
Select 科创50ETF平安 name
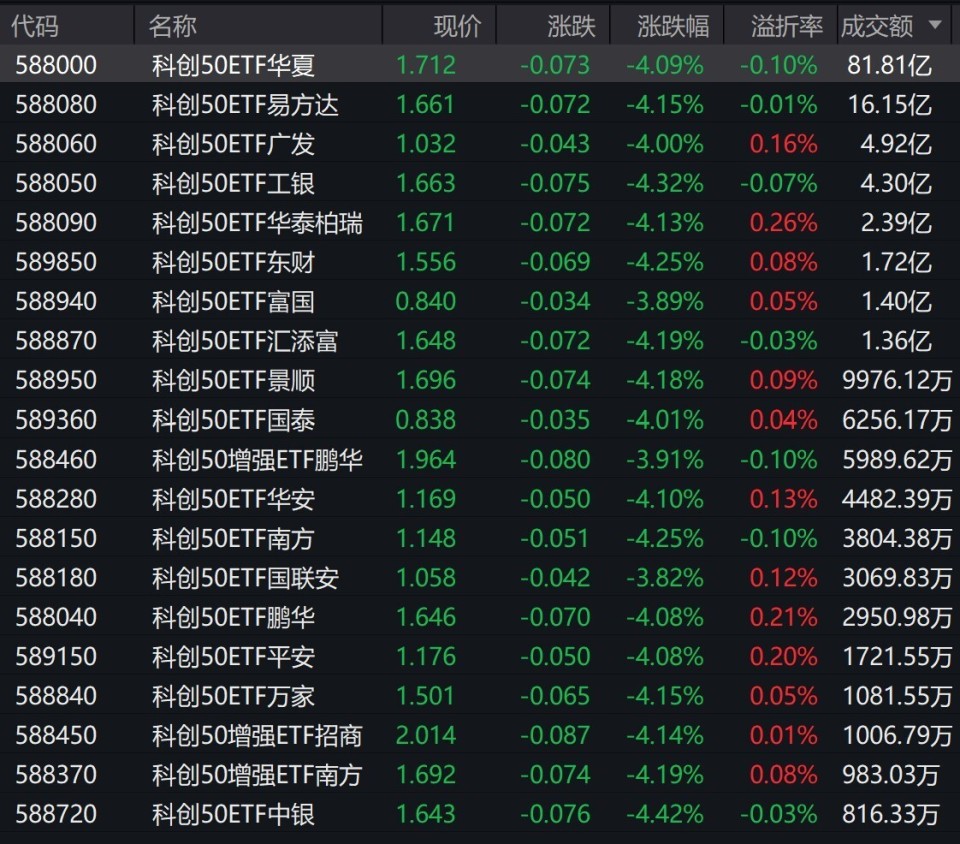pyautogui.click(x=233, y=657)
